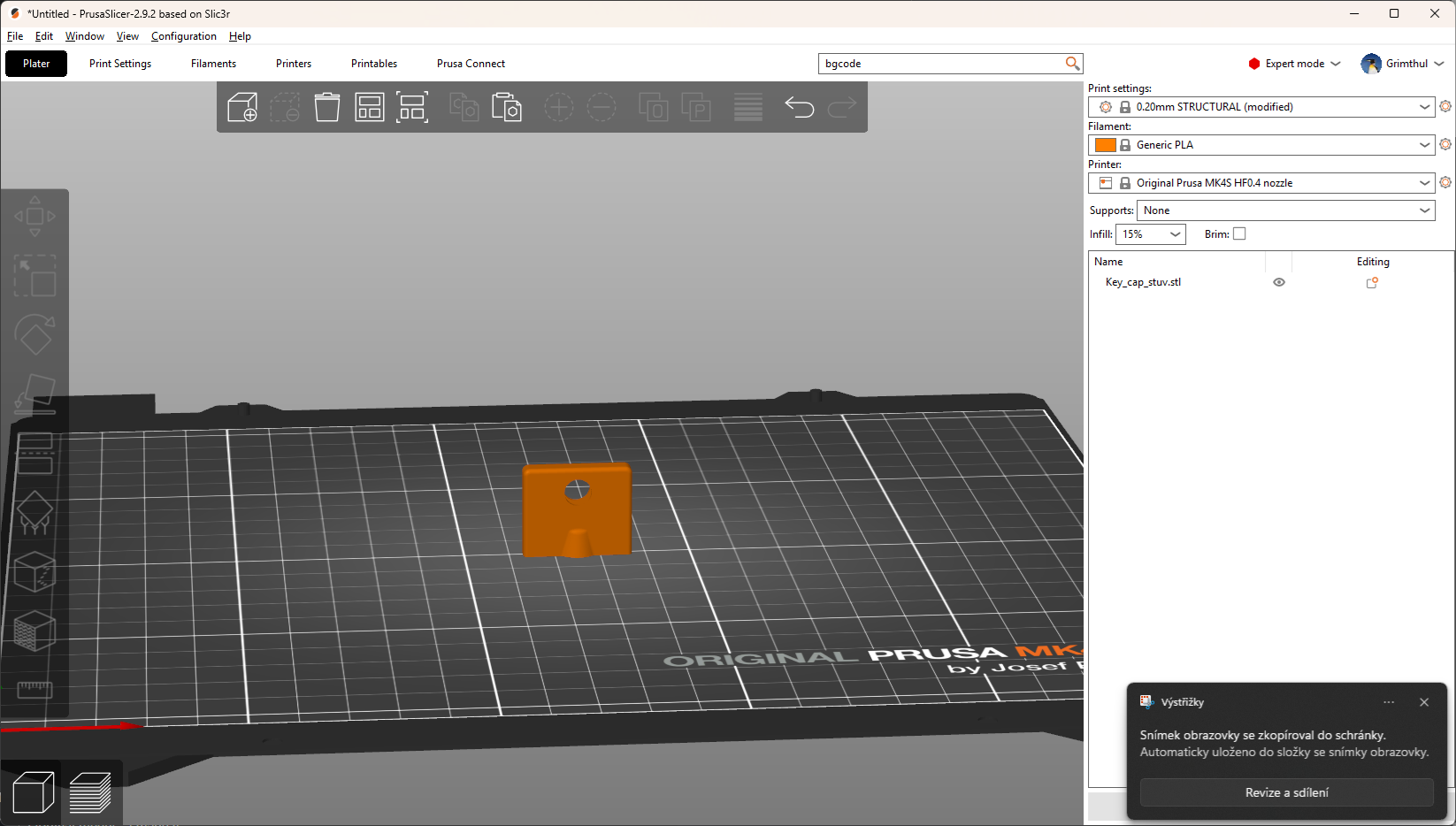
Task: Click the Add object toolbar icon
Action: (241, 107)
